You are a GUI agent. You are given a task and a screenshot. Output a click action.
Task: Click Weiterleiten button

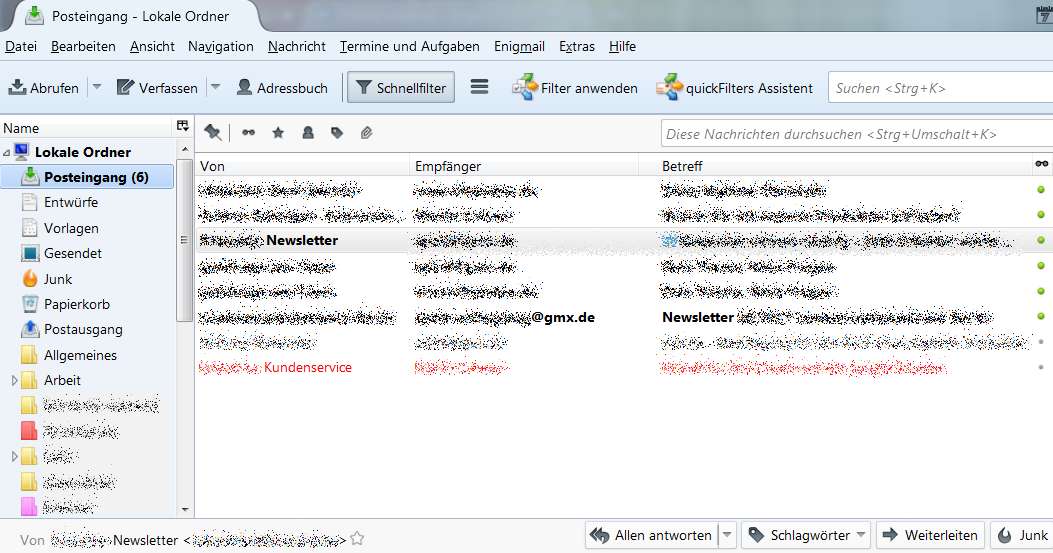931,536
